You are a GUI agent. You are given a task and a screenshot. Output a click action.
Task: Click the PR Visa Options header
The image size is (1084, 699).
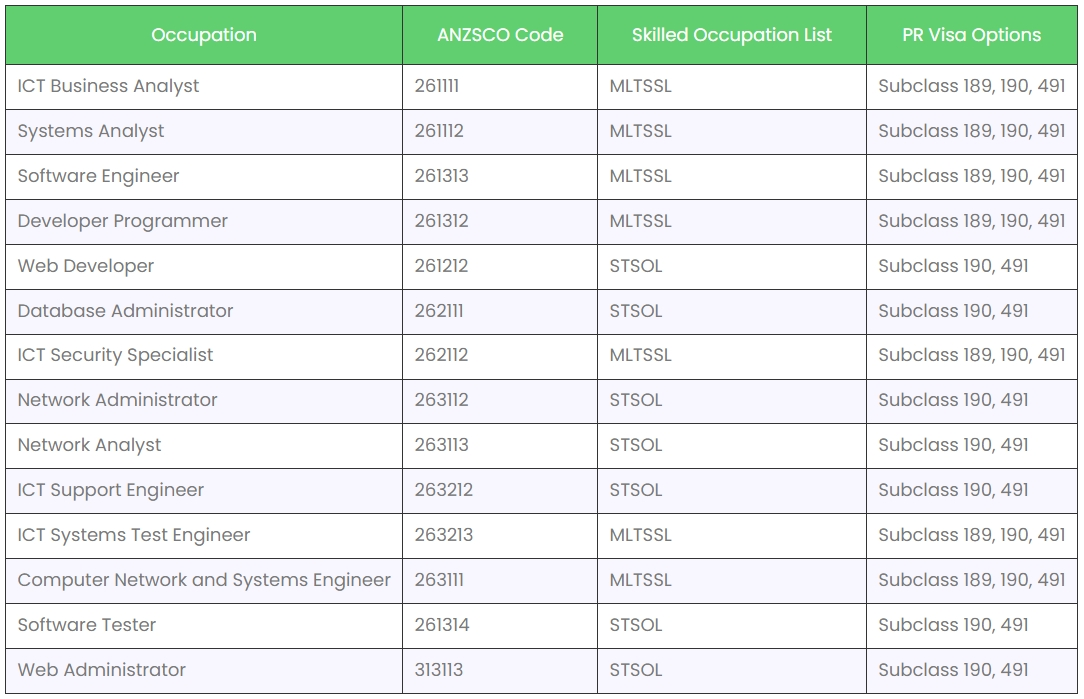tap(971, 35)
